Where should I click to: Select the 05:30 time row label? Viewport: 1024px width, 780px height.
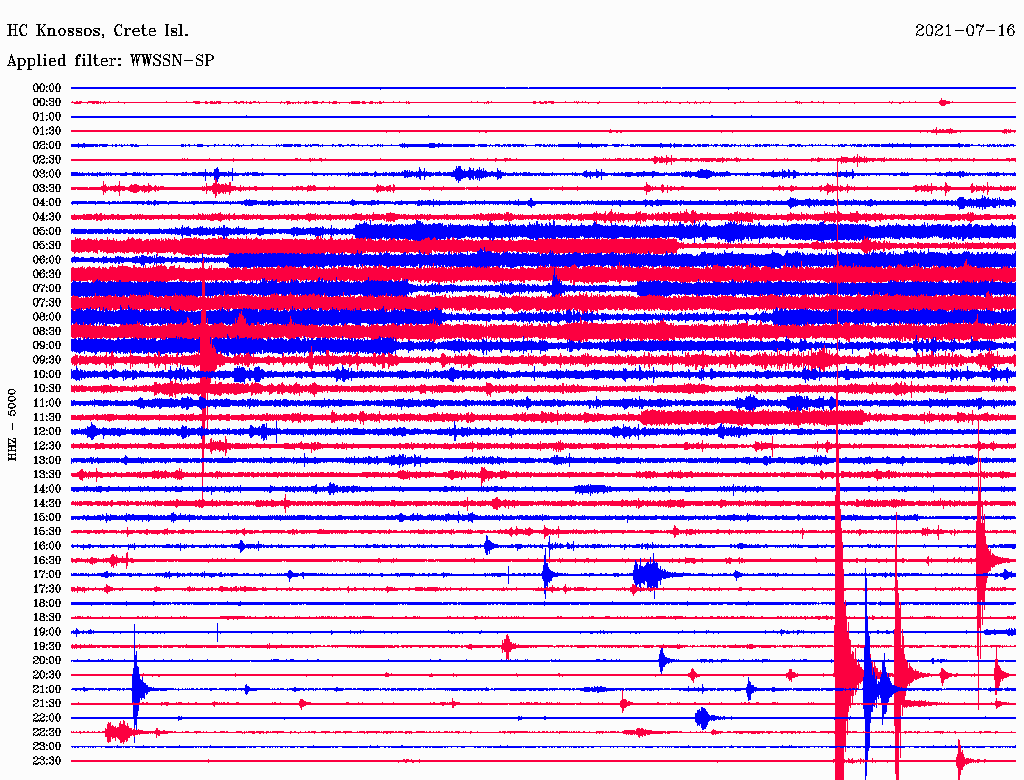tap(46, 245)
